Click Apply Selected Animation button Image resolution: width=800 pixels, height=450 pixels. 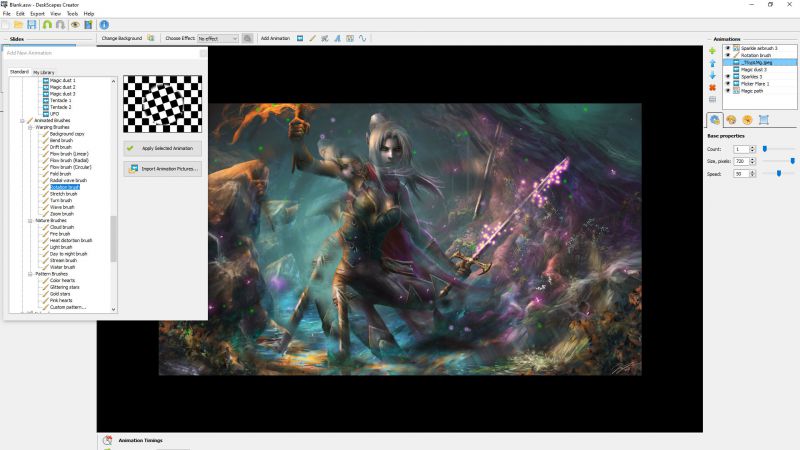[162, 147]
